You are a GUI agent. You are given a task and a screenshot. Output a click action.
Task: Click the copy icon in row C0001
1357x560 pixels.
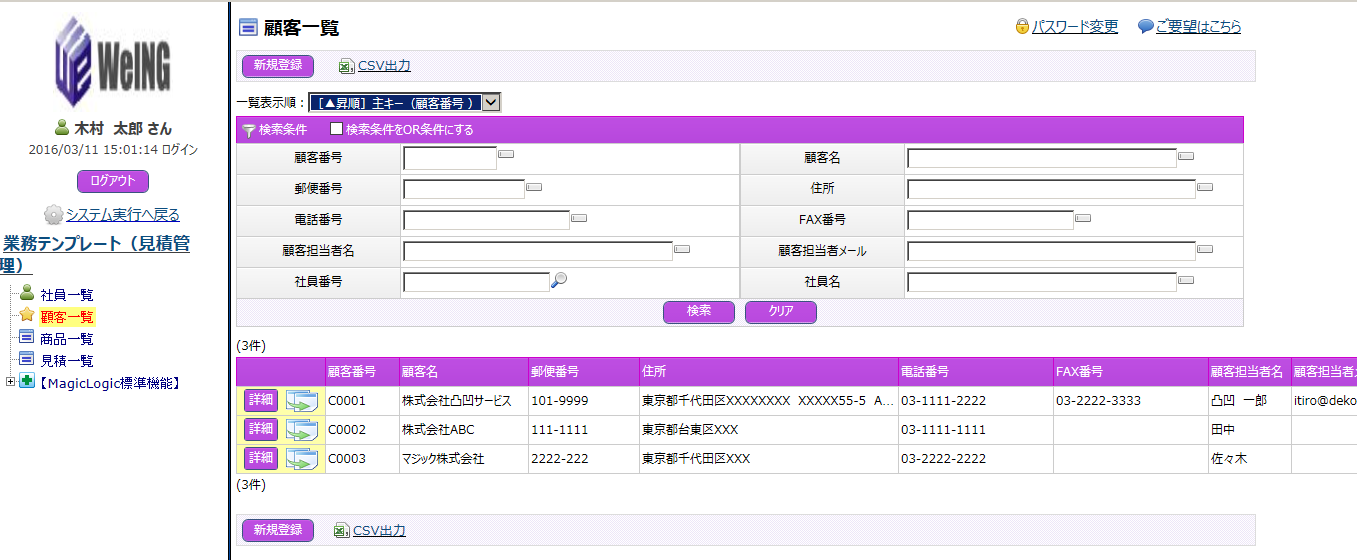pos(301,401)
